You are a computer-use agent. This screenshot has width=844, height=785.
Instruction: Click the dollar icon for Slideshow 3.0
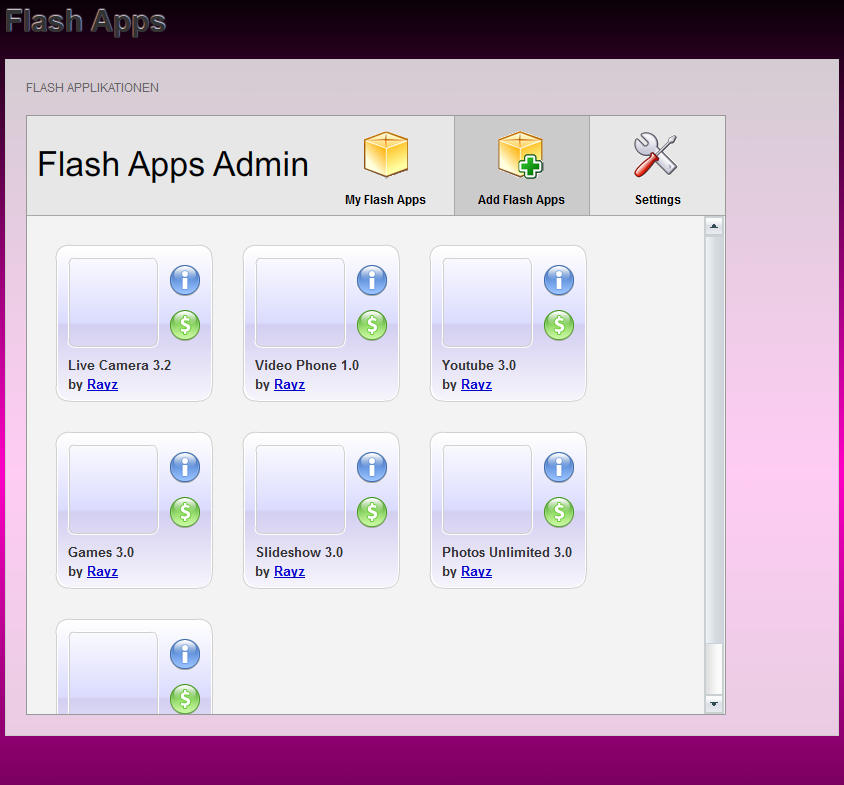(372, 512)
